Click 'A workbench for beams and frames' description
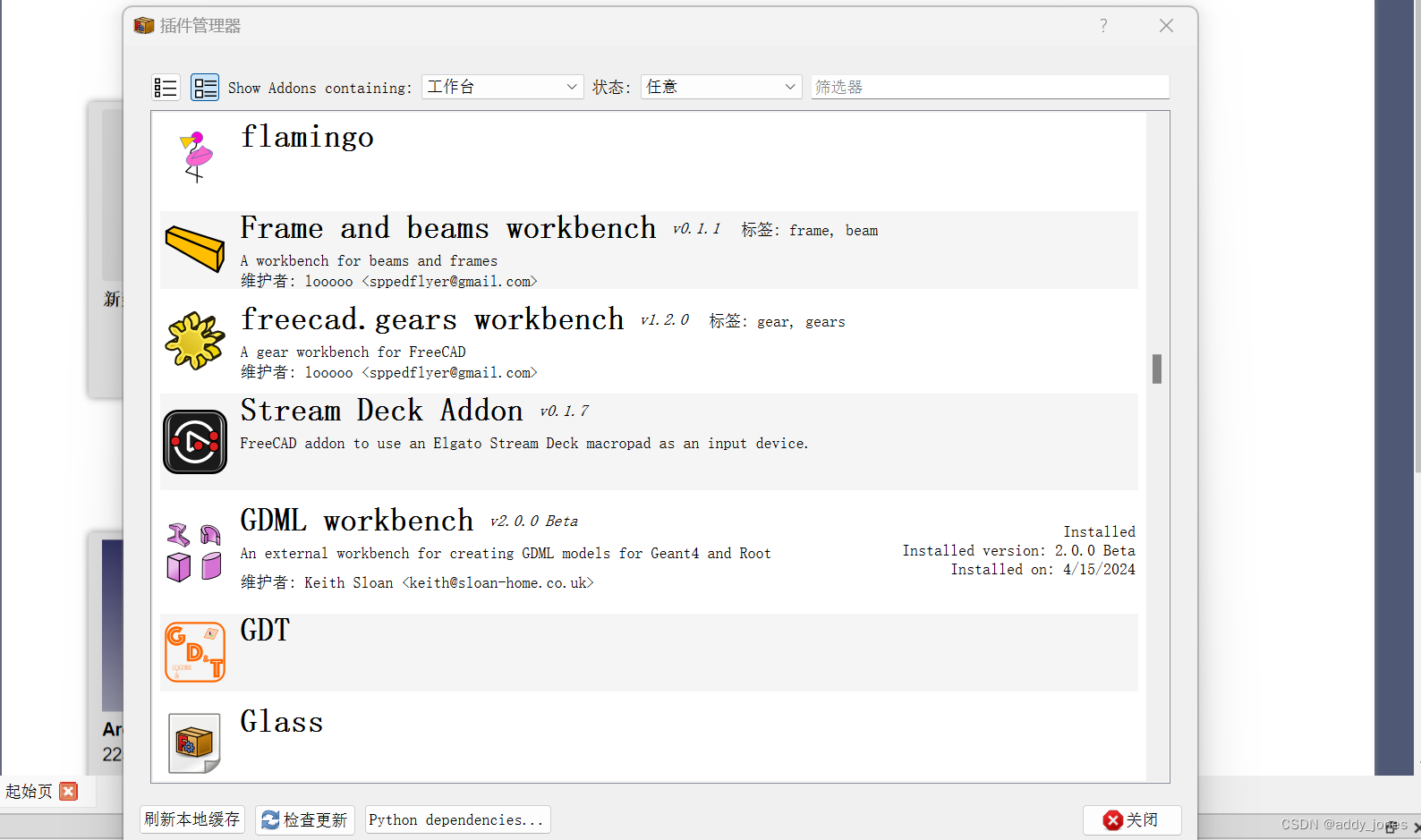This screenshot has height=840, width=1421. 369,261
